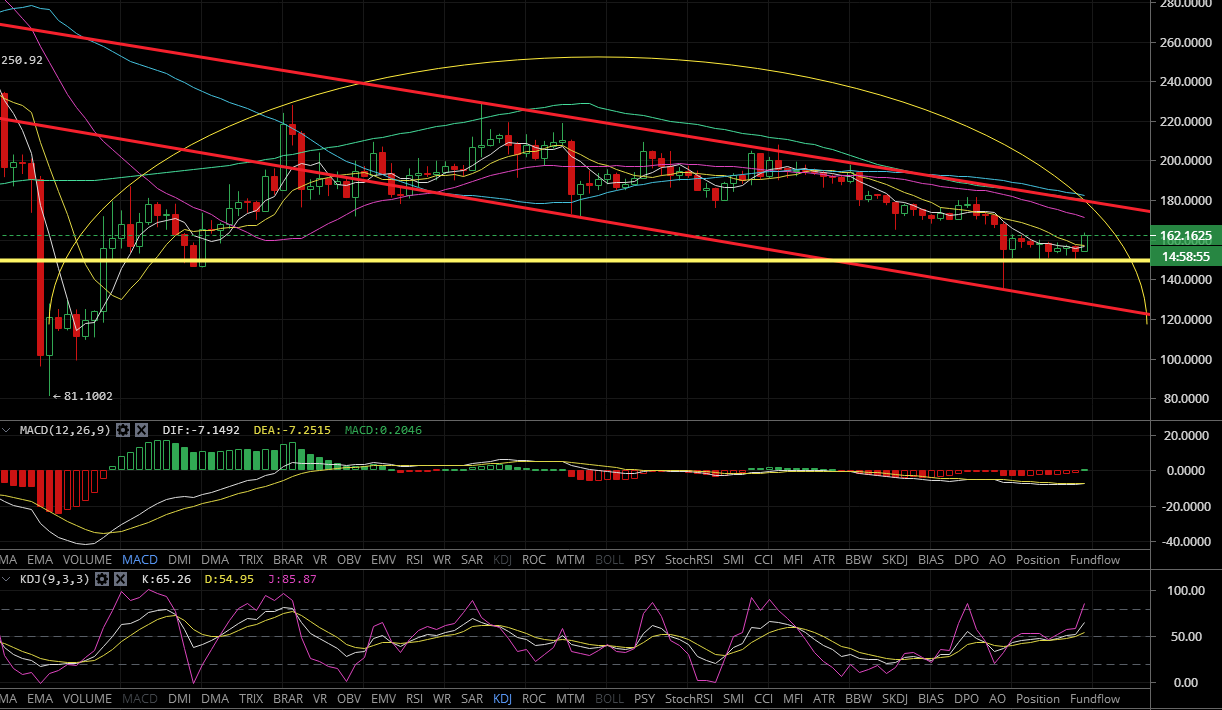This screenshot has height=710, width=1222.
Task: Select VOLUME in the KDJ panel's indicator row
Action: (x=87, y=698)
